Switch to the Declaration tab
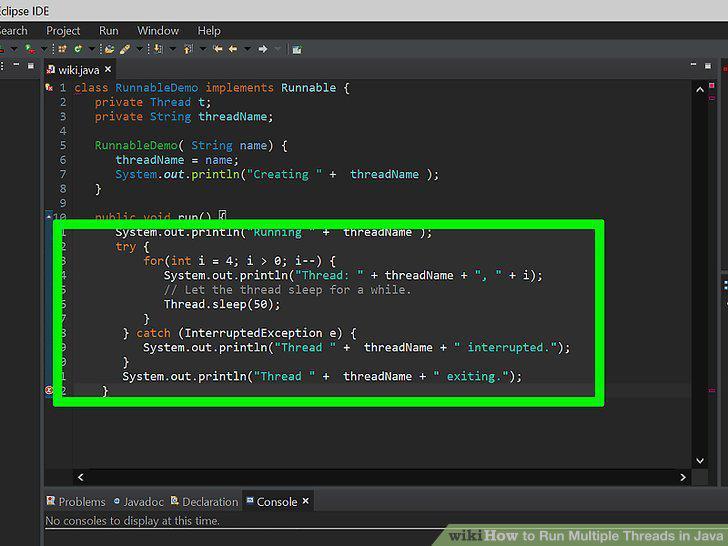 (204, 502)
